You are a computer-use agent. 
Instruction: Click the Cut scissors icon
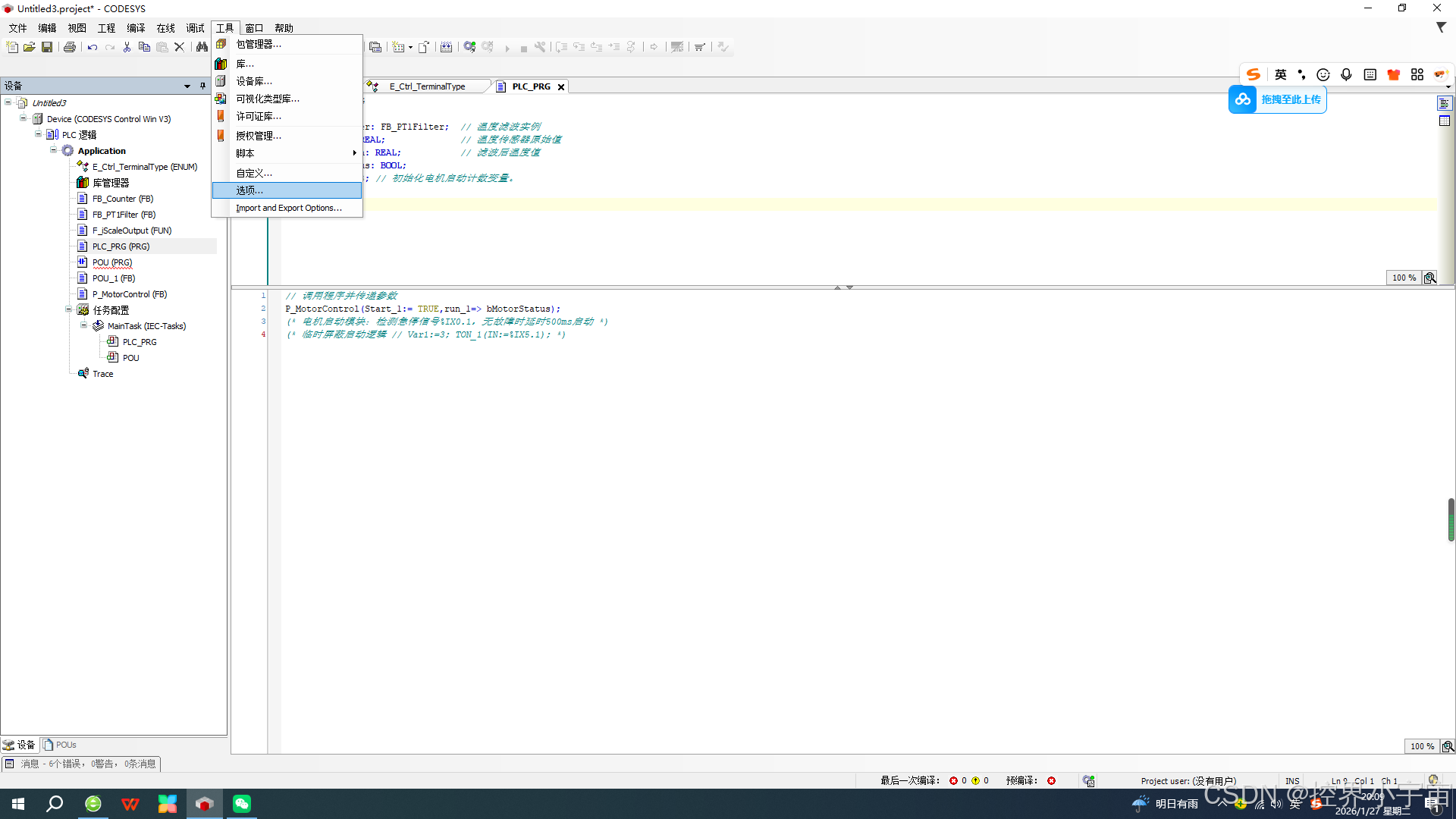(127, 47)
